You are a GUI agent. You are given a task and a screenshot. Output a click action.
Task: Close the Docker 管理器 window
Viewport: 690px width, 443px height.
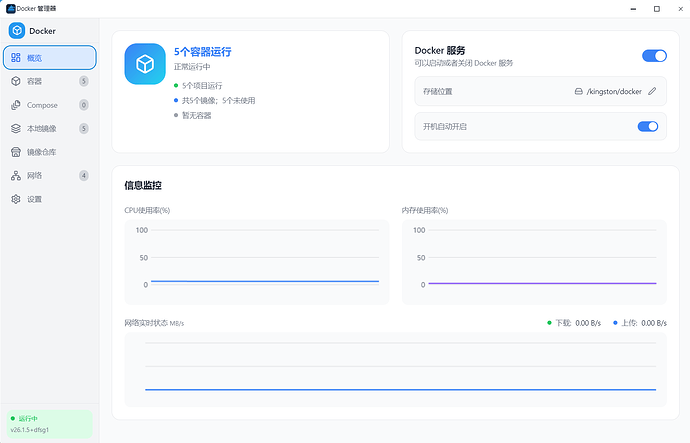[680, 9]
